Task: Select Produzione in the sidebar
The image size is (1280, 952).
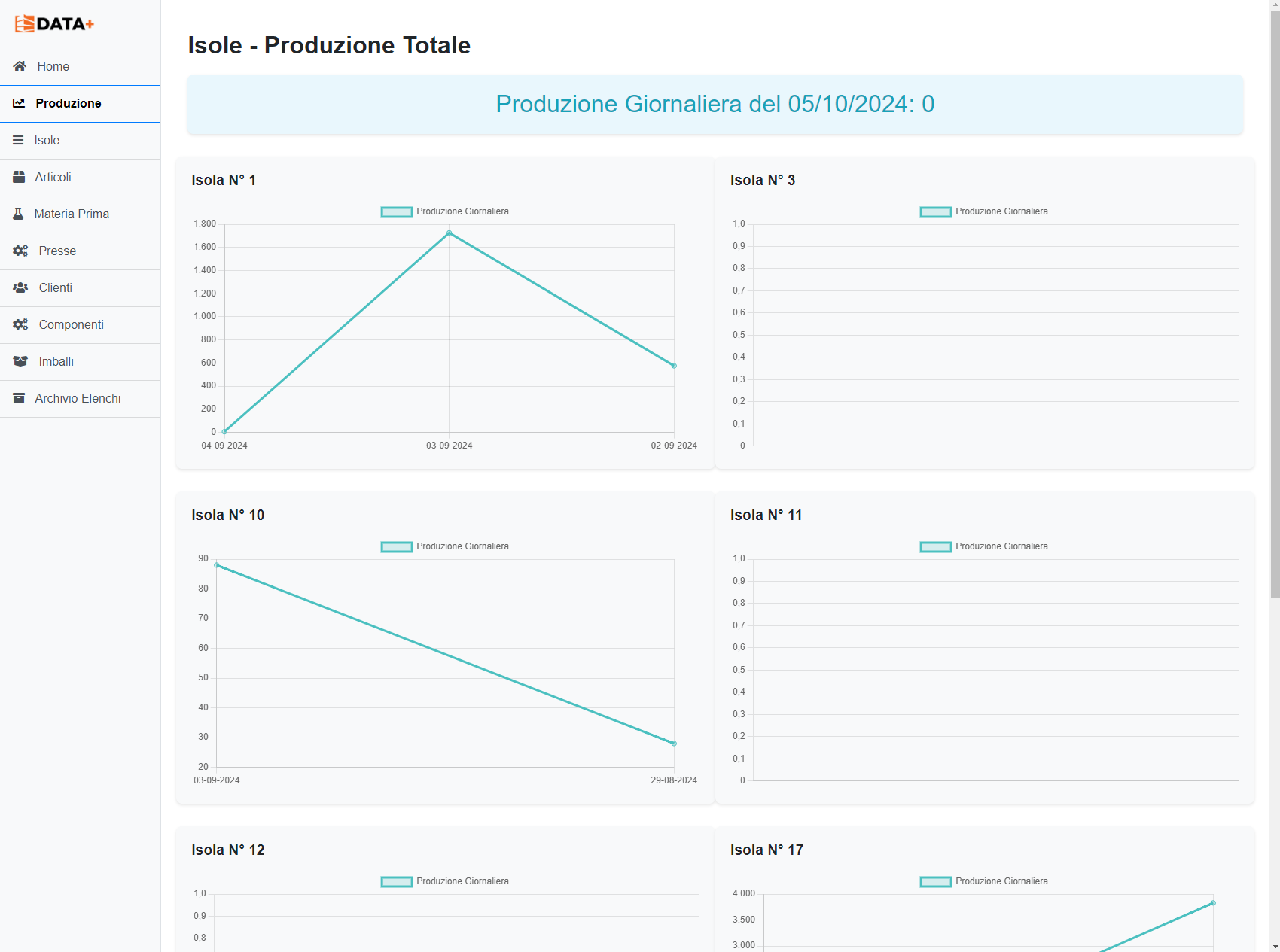Action: (80, 103)
